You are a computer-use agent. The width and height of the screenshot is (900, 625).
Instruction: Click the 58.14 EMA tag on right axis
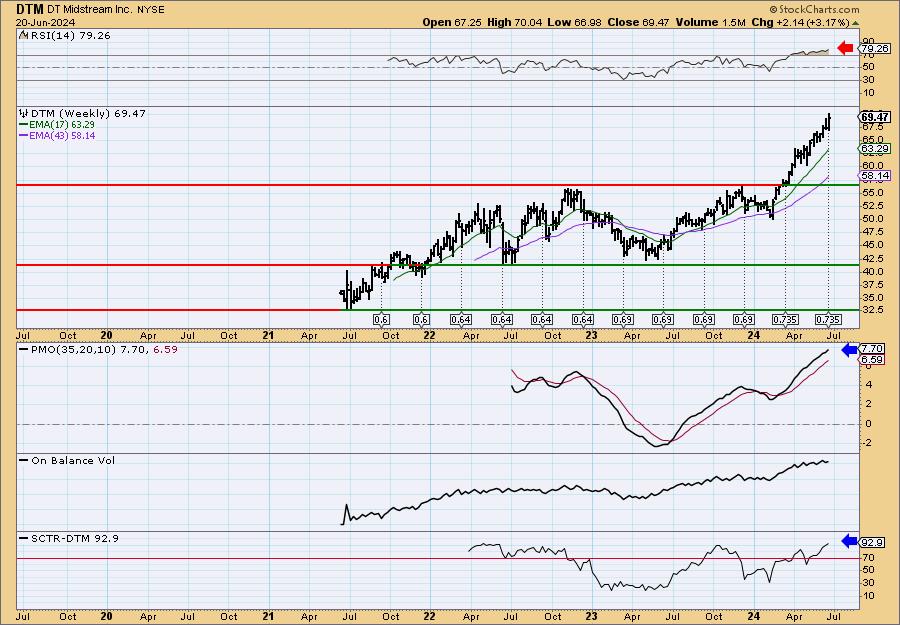(875, 176)
